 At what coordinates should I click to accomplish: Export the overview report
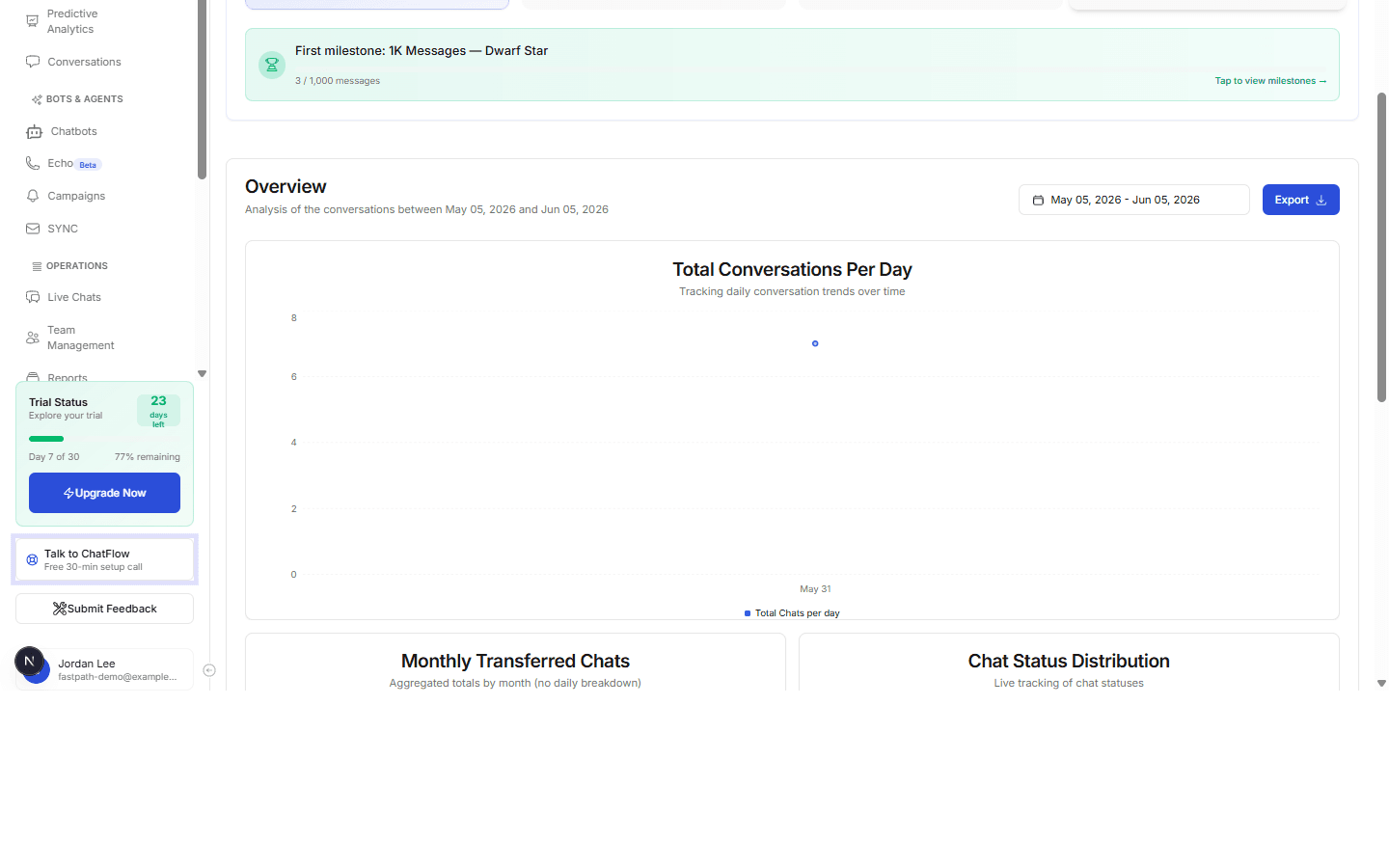[x=1301, y=200]
